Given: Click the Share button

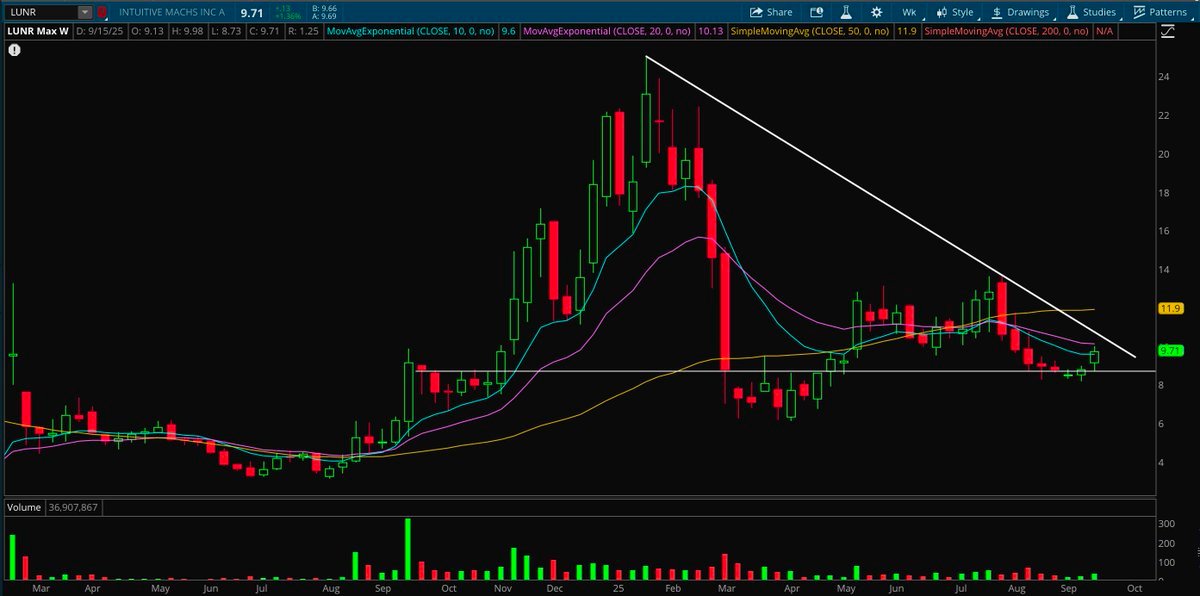Looking at the screenshot, I should click(x=772, y=13).
